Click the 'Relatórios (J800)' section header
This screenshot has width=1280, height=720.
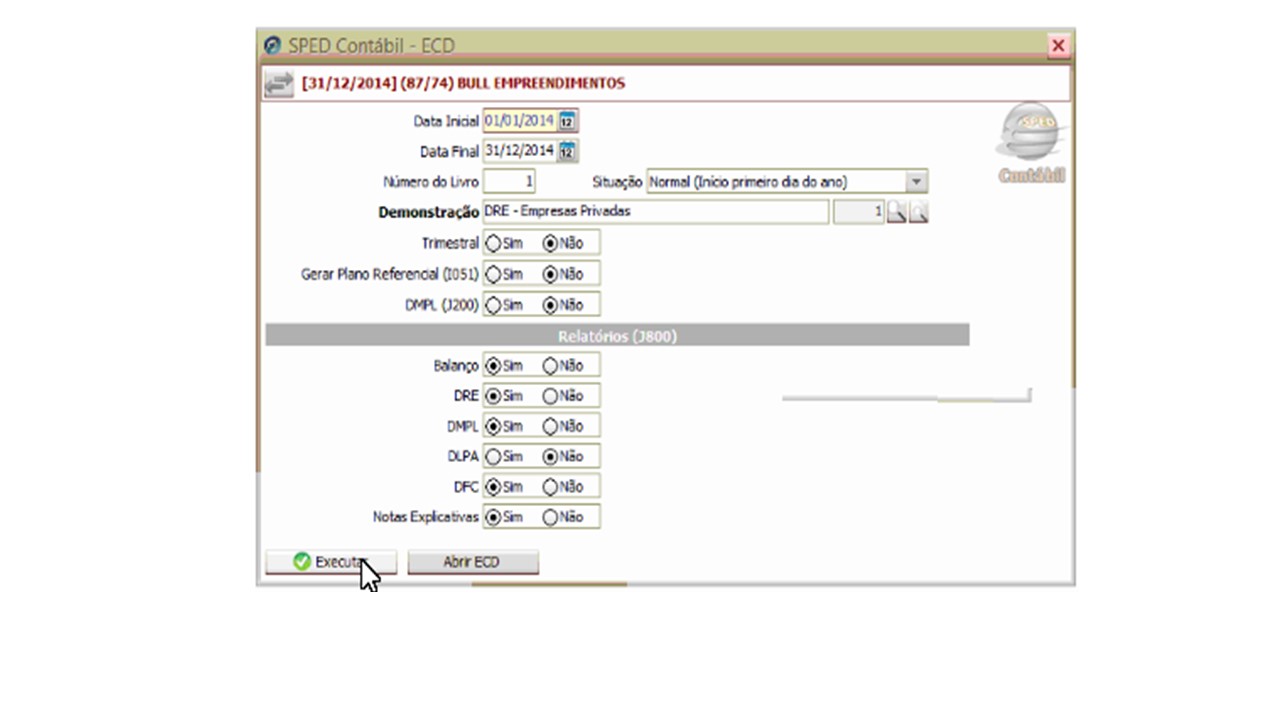pos(617,337)
